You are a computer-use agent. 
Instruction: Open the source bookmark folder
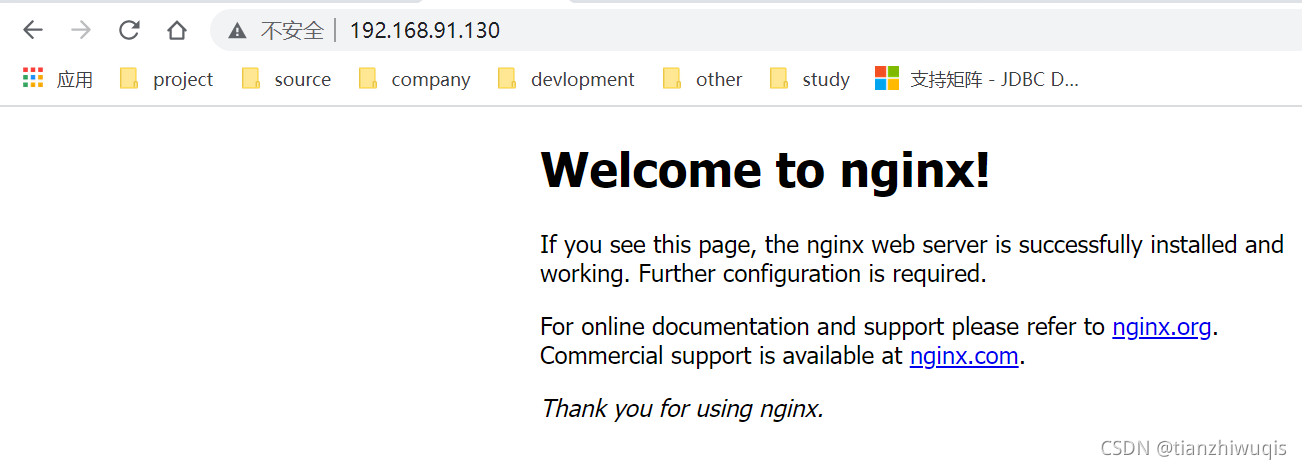(286, 79)
